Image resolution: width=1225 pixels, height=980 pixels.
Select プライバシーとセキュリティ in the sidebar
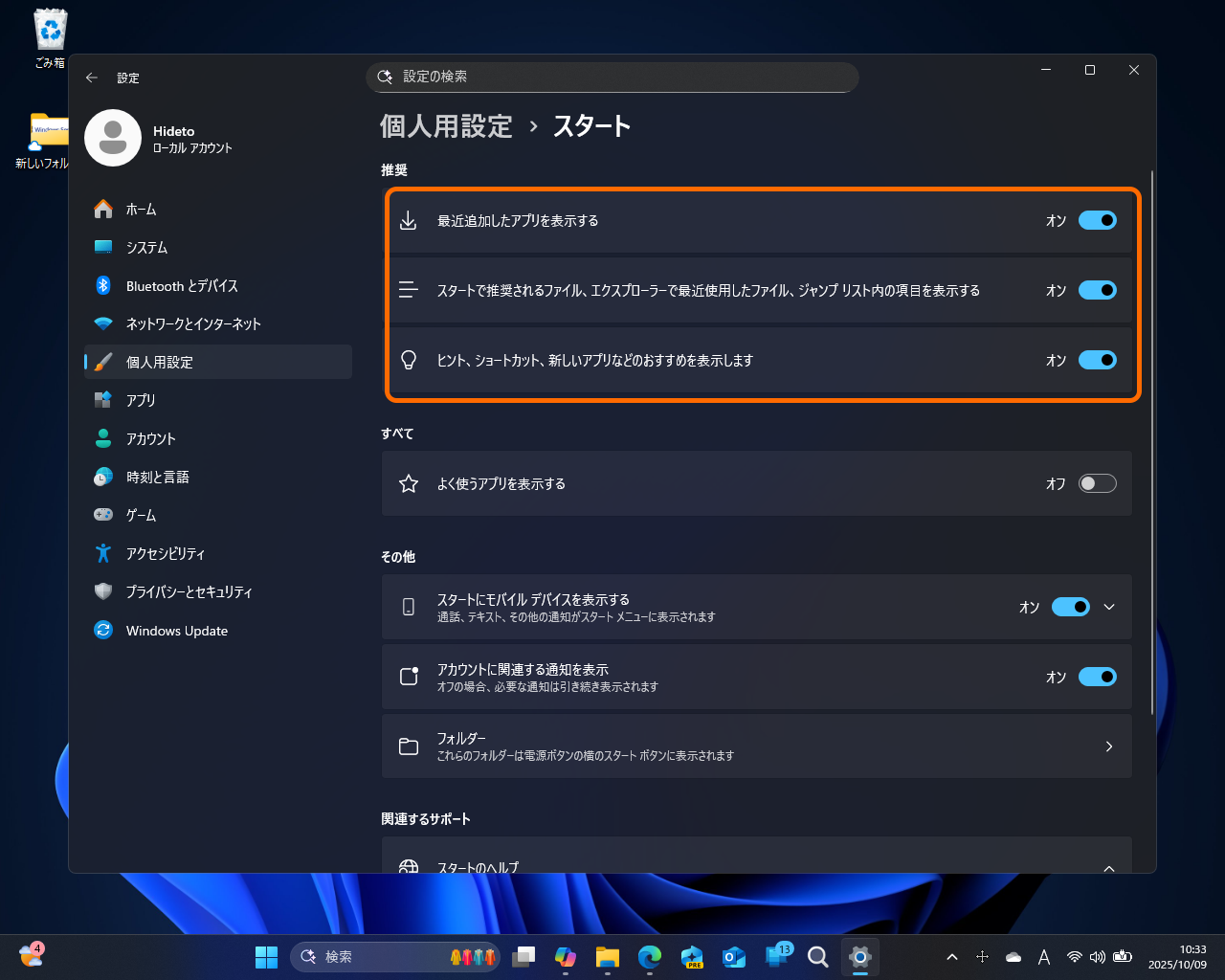pyautogui.click(x=103, y=591)
